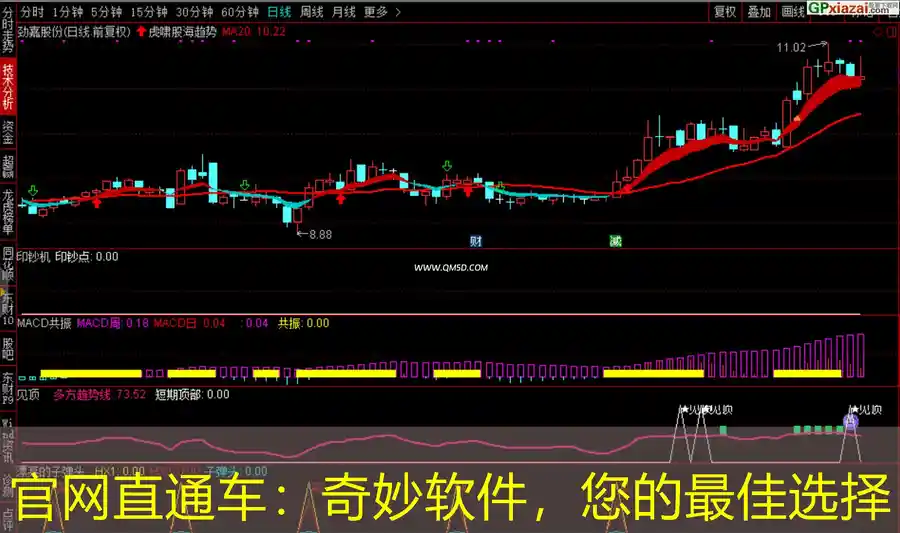Click the 叠加 overlay button

click(759, 11)
